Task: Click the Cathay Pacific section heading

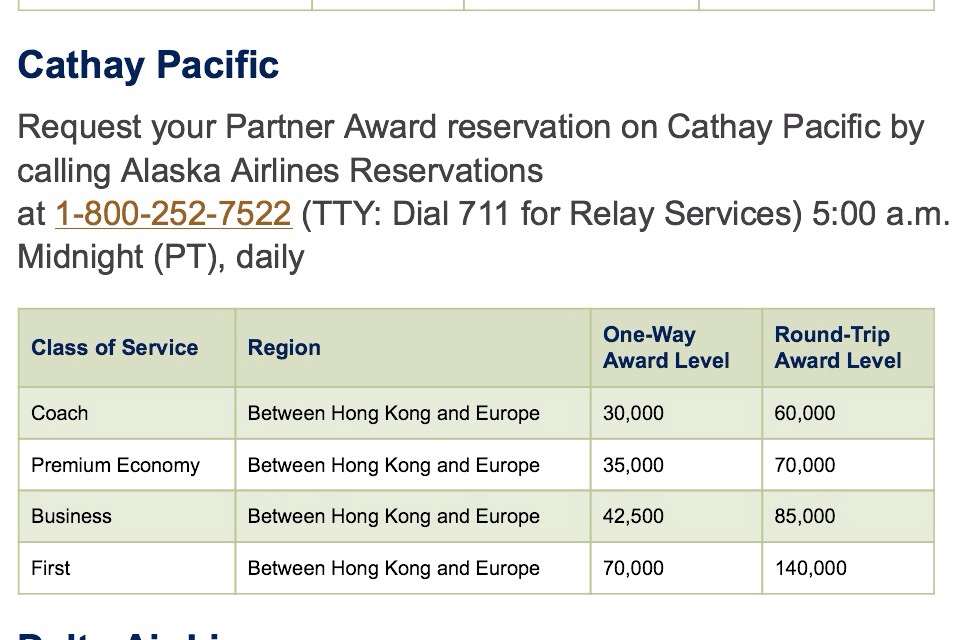Action: (148, 66)
